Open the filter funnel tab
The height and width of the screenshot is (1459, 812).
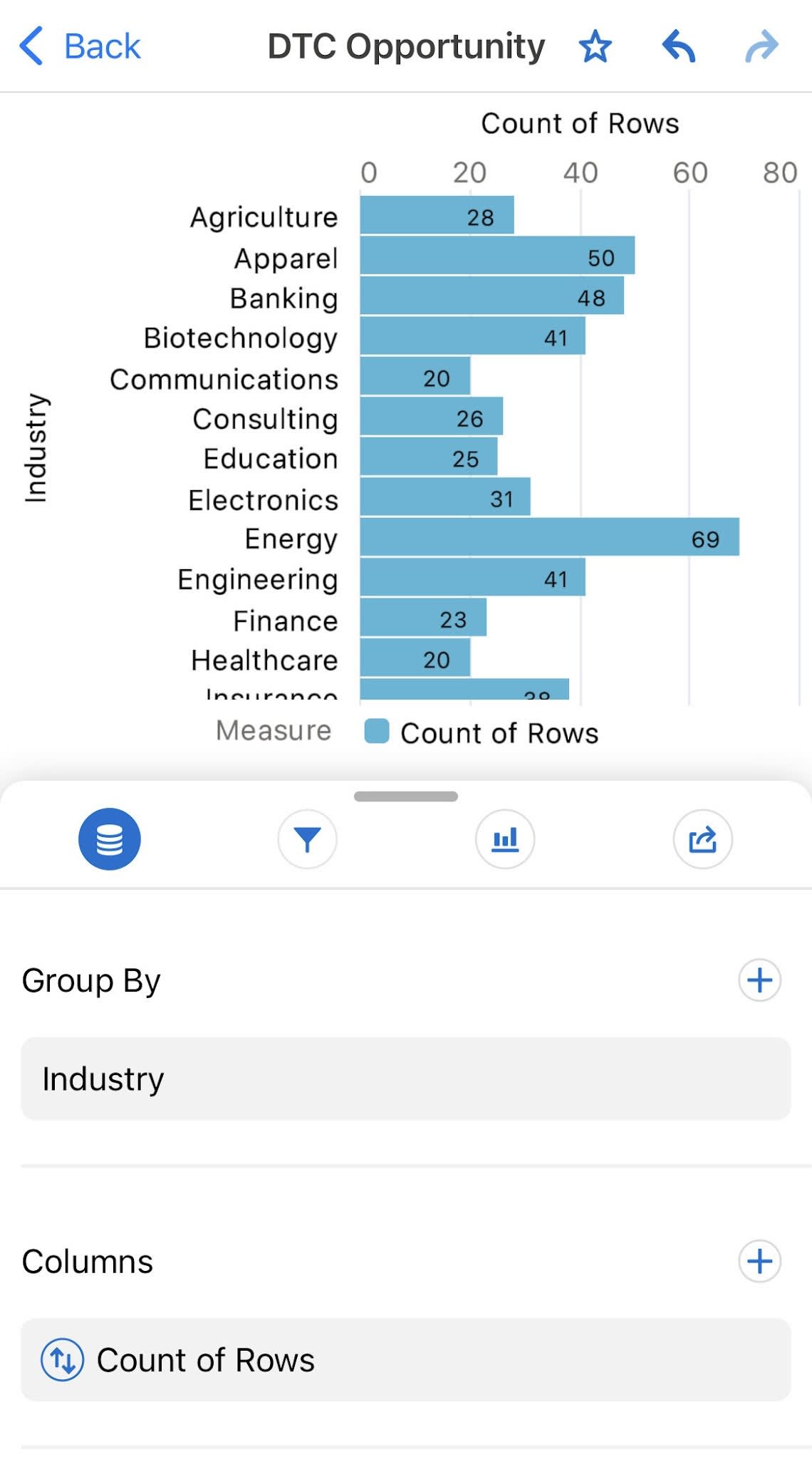click(307, 839)
